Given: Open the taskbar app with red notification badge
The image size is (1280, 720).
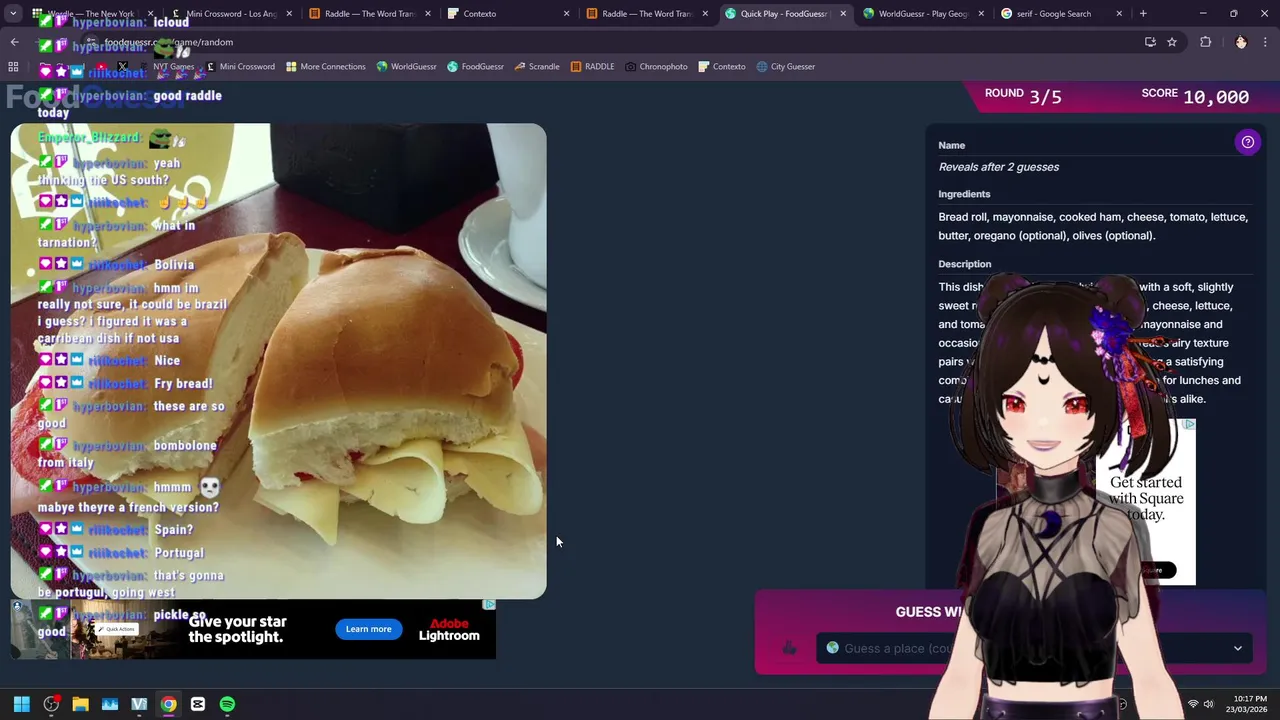Looking at the screenshot, I should coord(51,704).
